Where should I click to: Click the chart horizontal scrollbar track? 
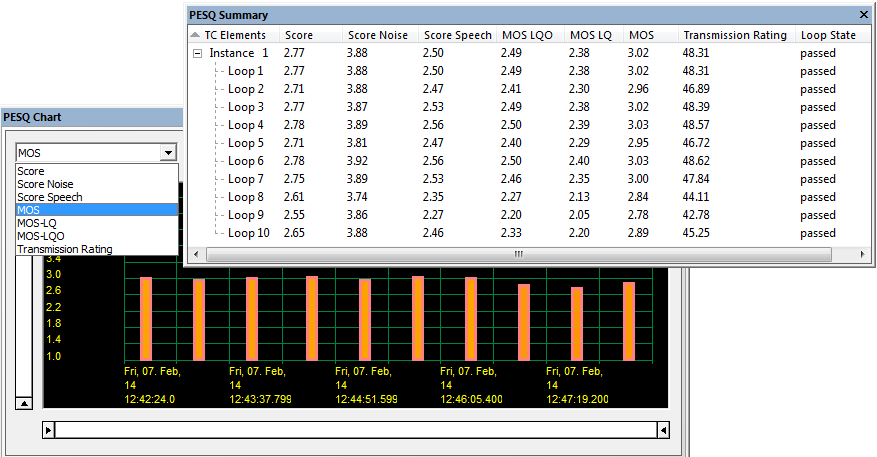click(x=356, y=430)
